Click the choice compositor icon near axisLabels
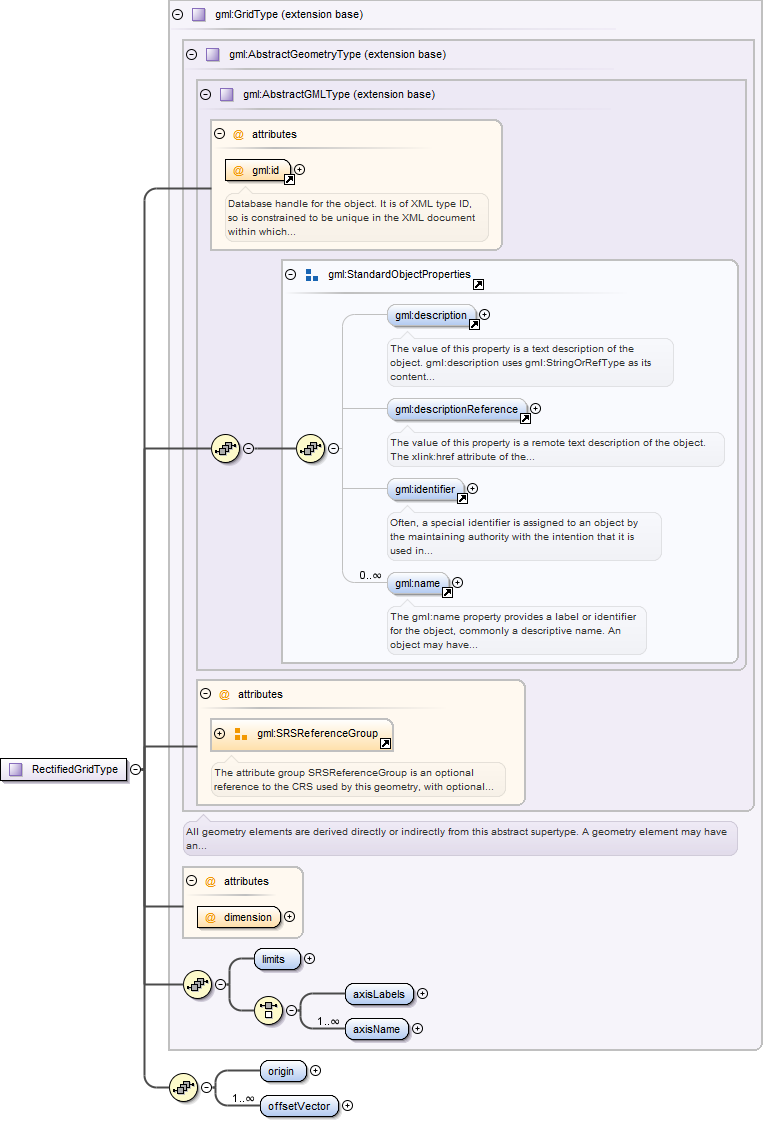Screen dimensions: 764x1122 [x=268, y=1010]
